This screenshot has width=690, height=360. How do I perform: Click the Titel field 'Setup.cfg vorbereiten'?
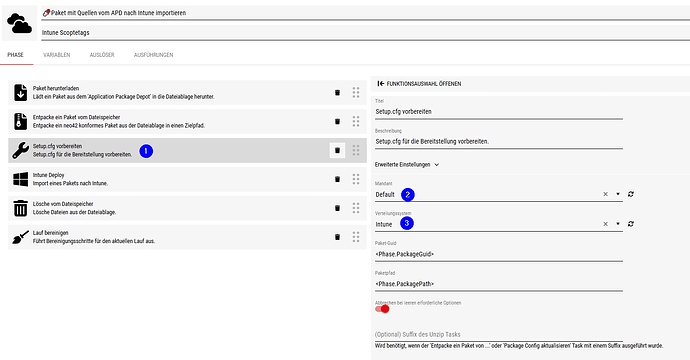coord(499,112)
